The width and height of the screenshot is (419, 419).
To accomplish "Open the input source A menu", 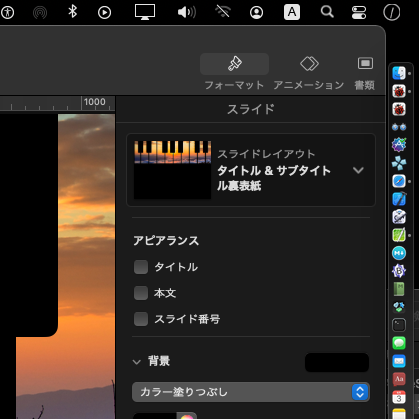I will (292, 12).
